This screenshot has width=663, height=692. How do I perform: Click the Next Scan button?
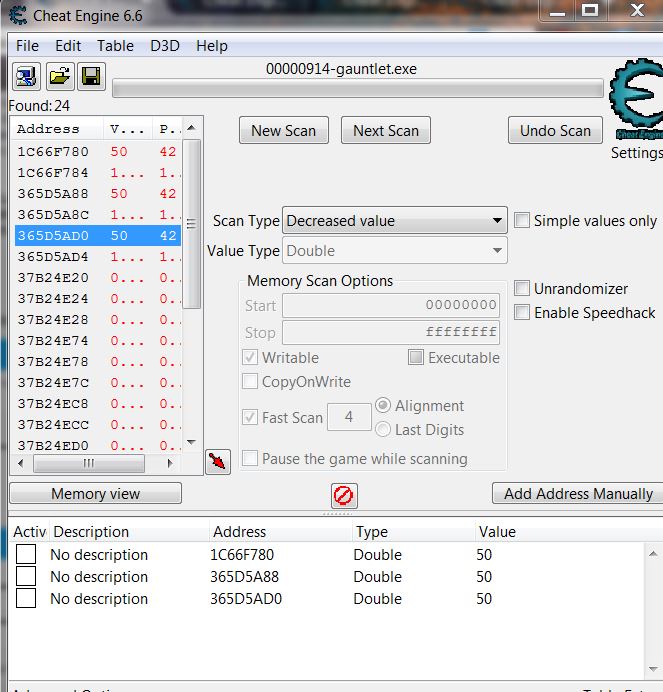(386, 130)
